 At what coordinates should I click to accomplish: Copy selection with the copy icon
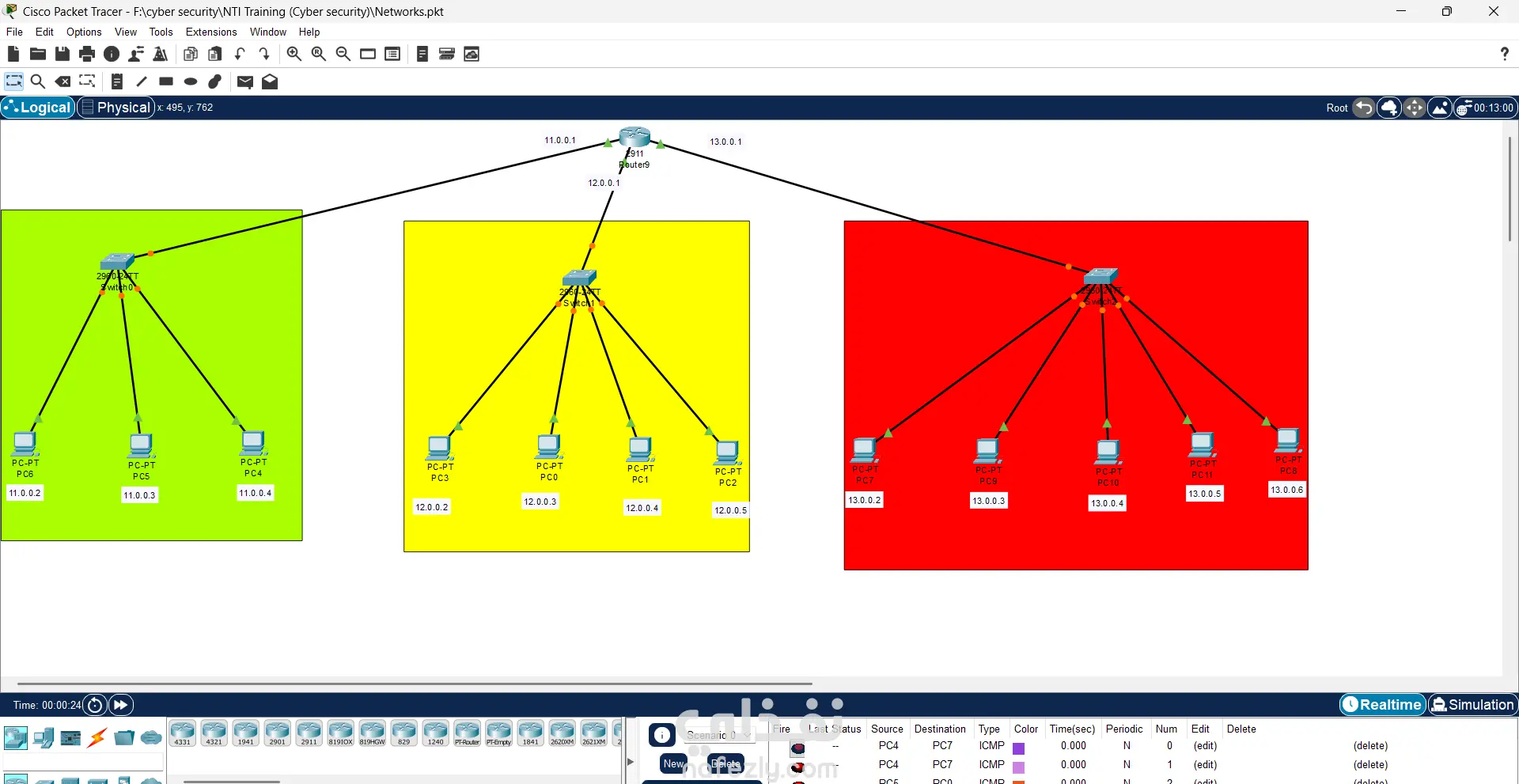point(191,54)
